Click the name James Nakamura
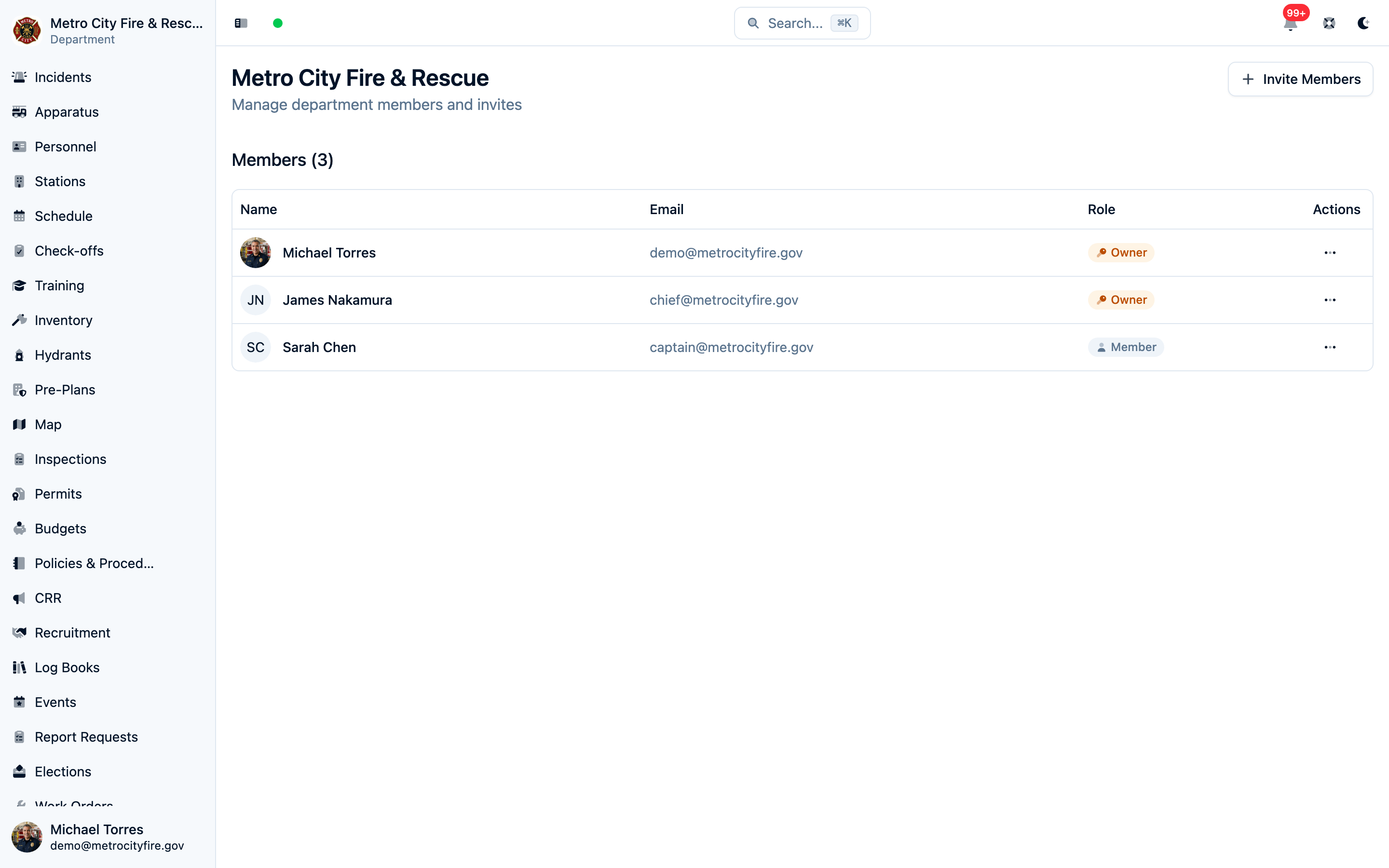The height and width of the screenshot is (868, 1389). (338, 299)
